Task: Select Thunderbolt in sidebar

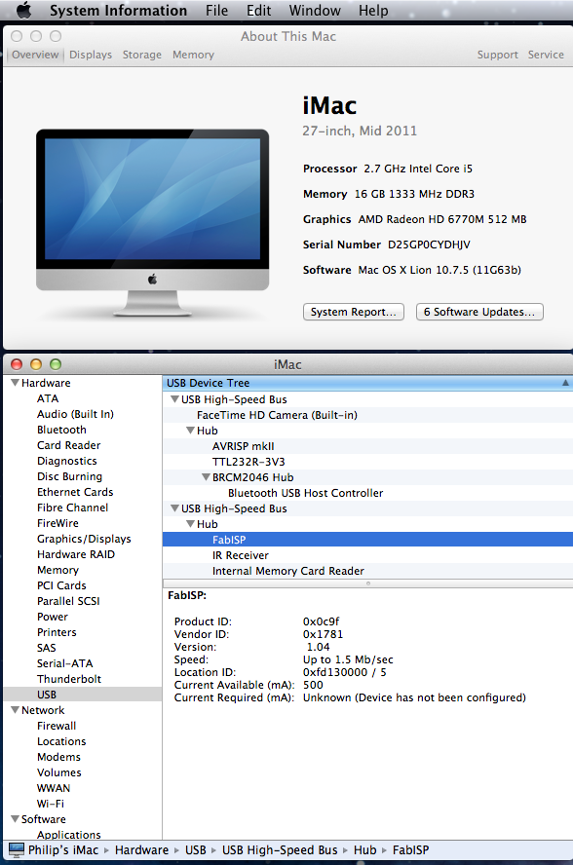Action: [69, 679]
